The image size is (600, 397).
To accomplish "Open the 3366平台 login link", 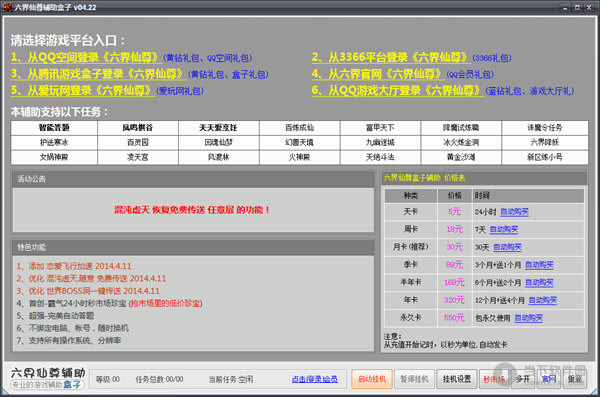I will click(x=390, y=57).
